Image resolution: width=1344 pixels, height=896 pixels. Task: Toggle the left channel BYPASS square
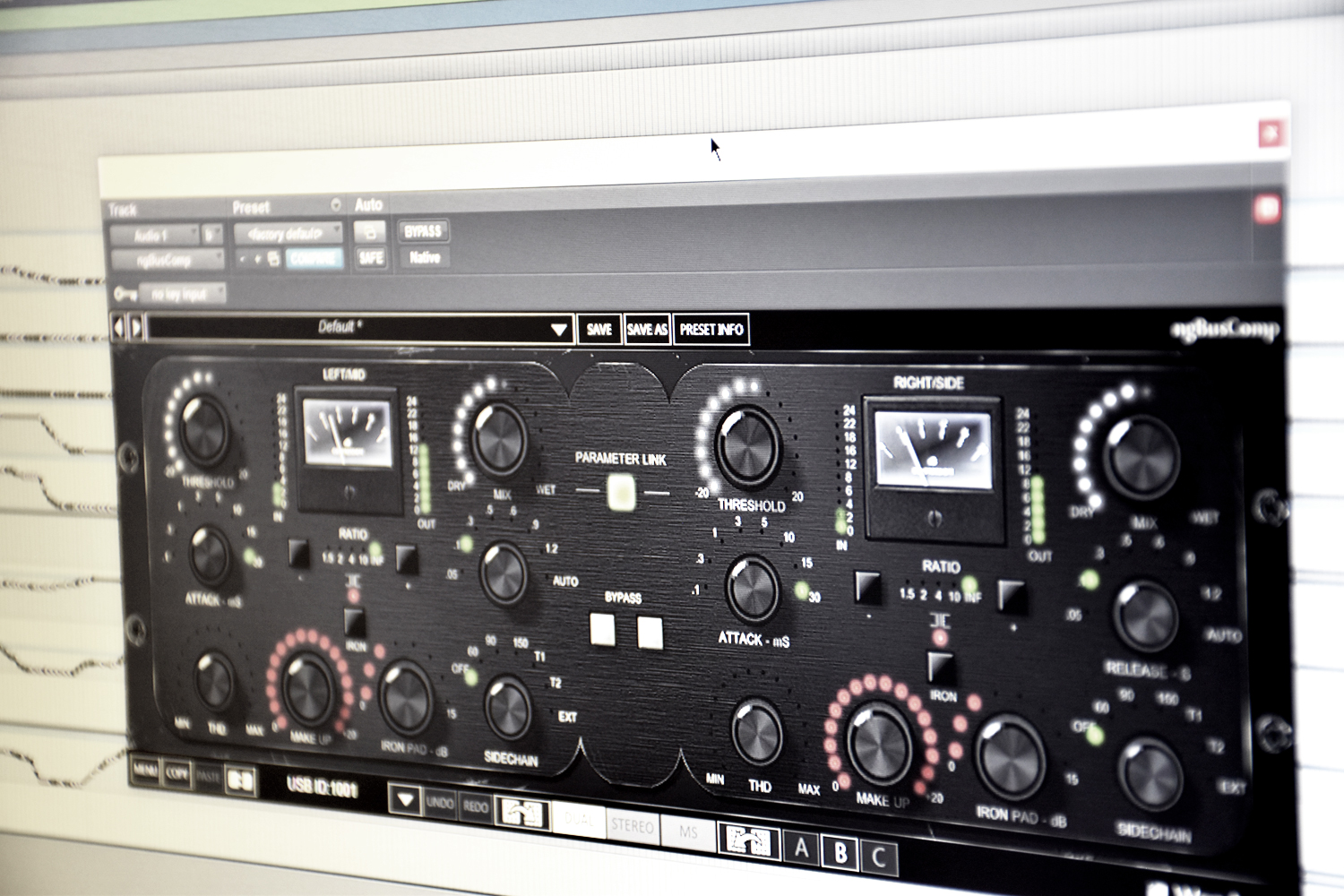coord(602,629)
